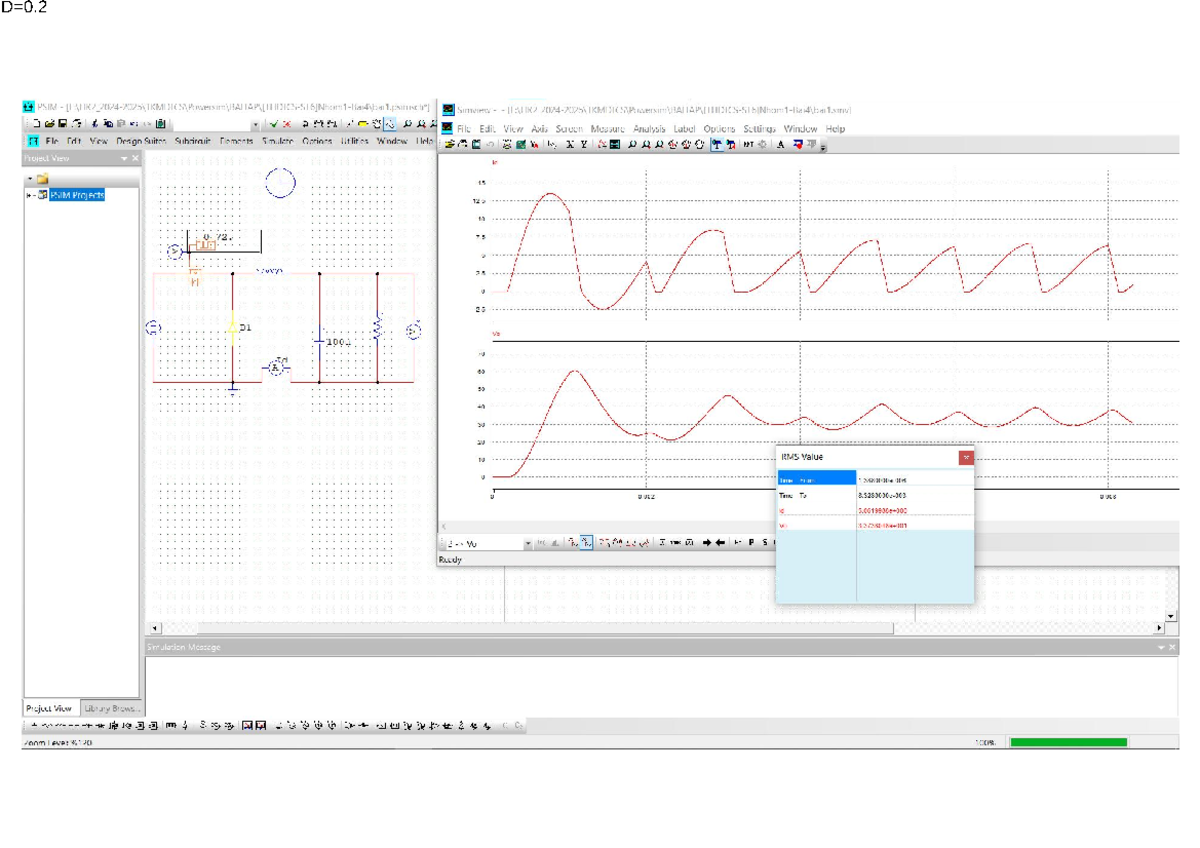Open the Simview Axis menu
This screenshot has width=1200, height=848.
pyautogui.click(x=539, y=129)
